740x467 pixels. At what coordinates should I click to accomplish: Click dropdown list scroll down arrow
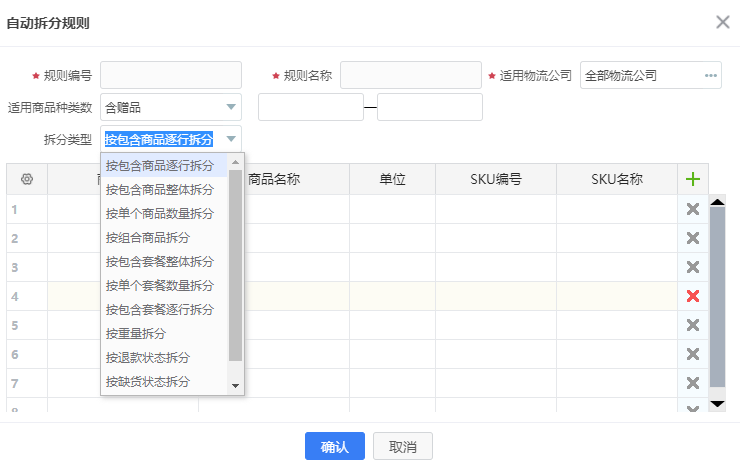(235, 386)
